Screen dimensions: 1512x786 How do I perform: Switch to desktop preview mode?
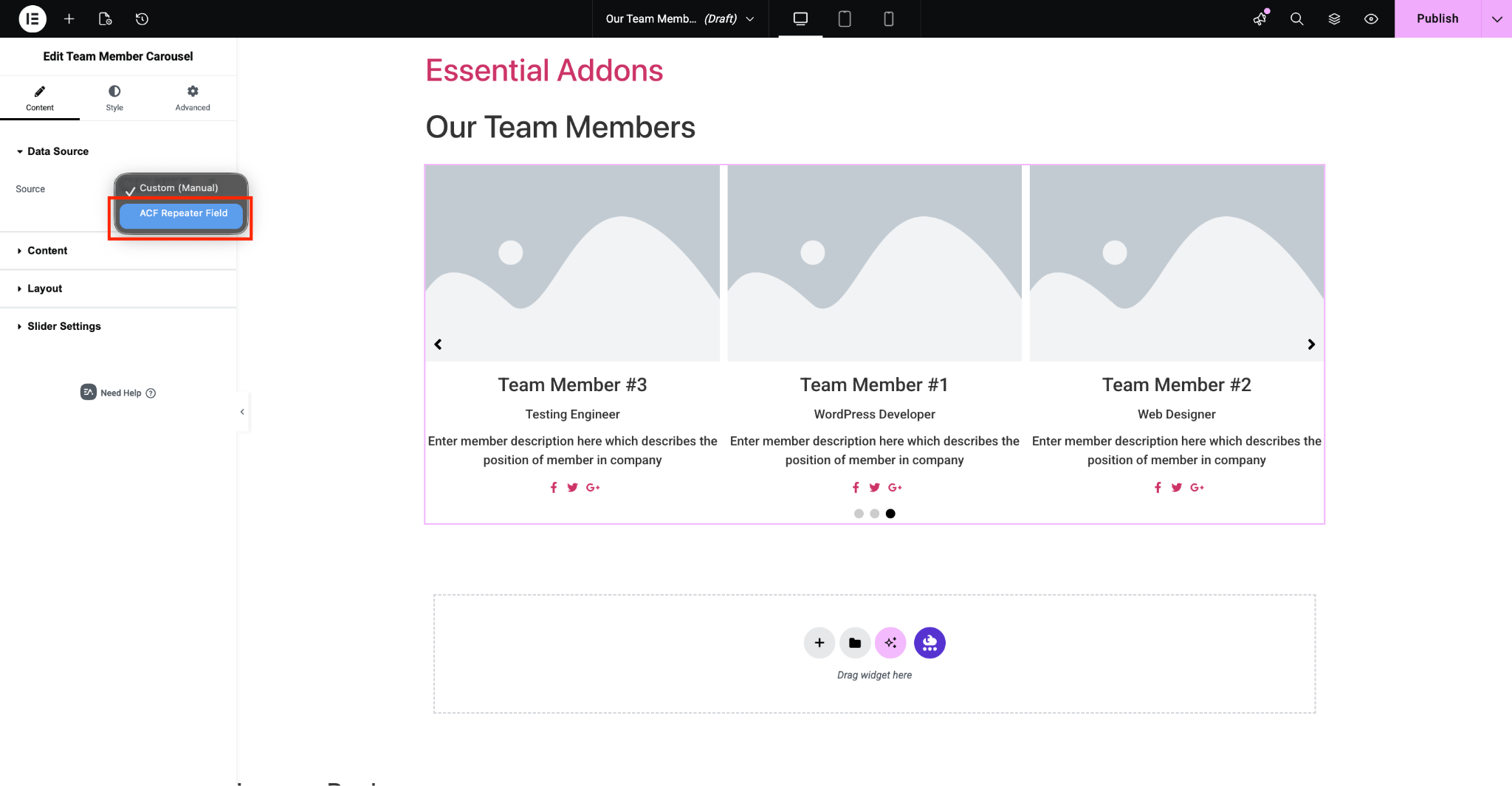tap(800, 18)
